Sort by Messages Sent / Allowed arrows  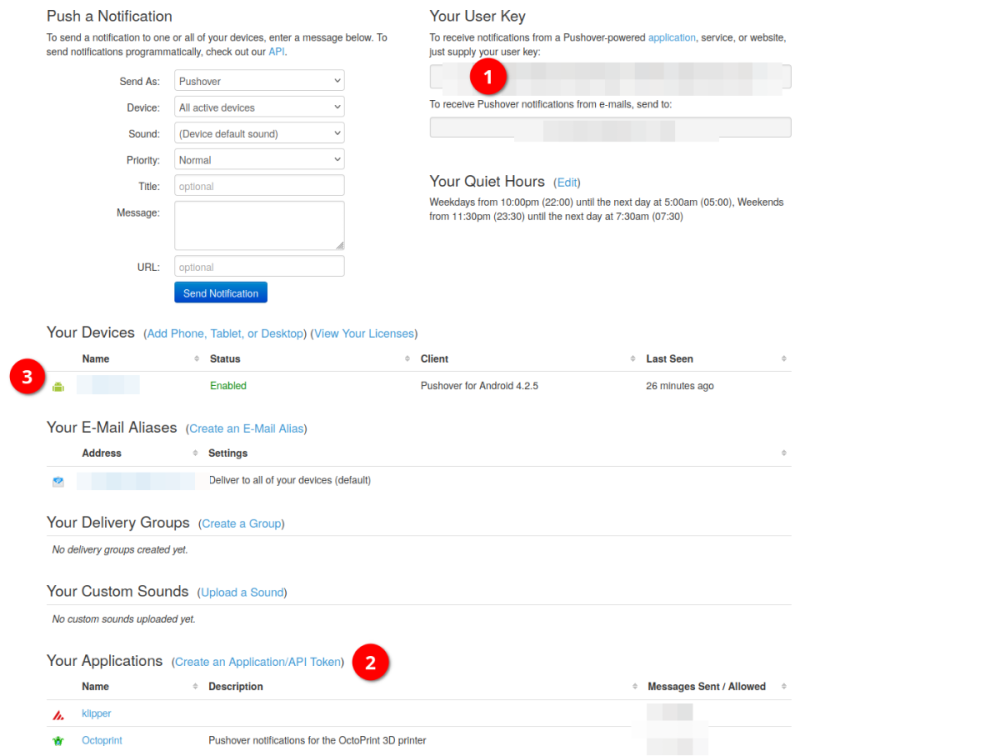point(784,686)
